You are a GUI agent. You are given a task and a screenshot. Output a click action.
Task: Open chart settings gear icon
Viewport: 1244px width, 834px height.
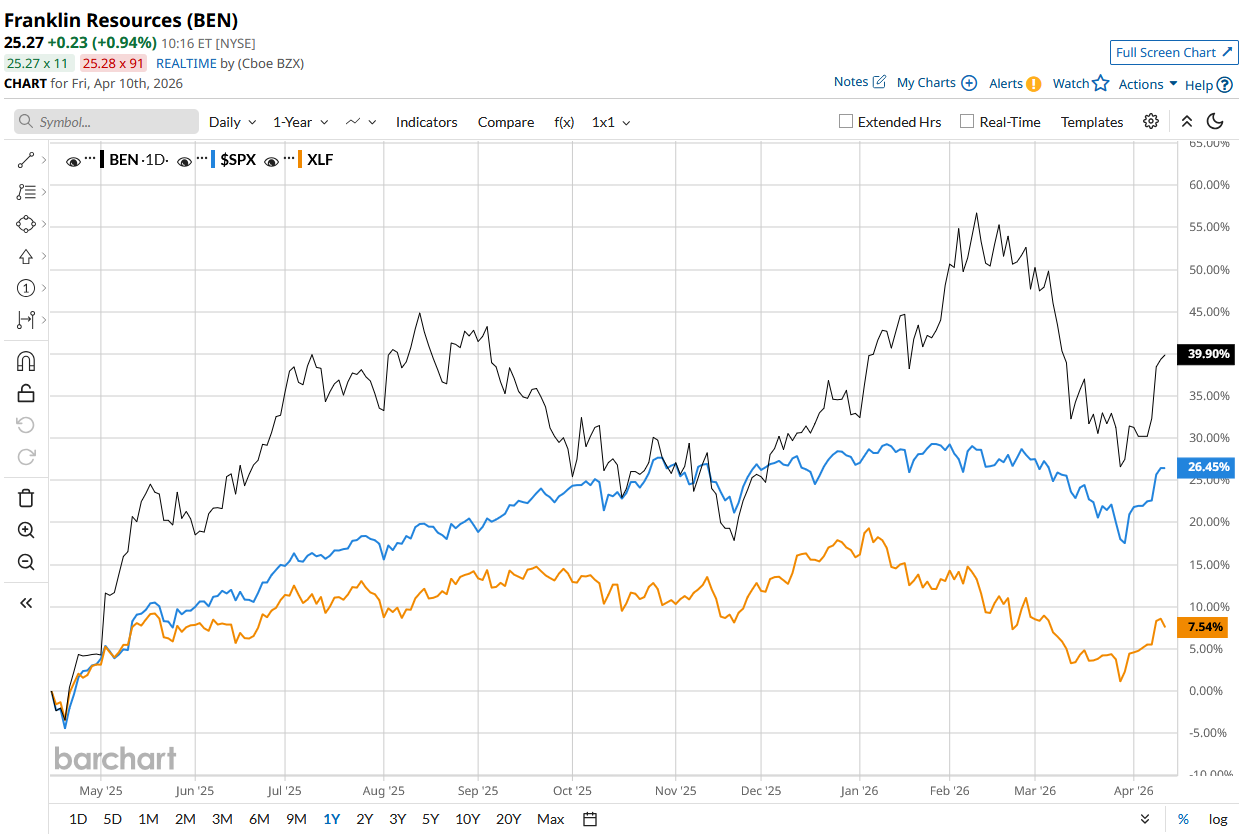pos(1151,122)
